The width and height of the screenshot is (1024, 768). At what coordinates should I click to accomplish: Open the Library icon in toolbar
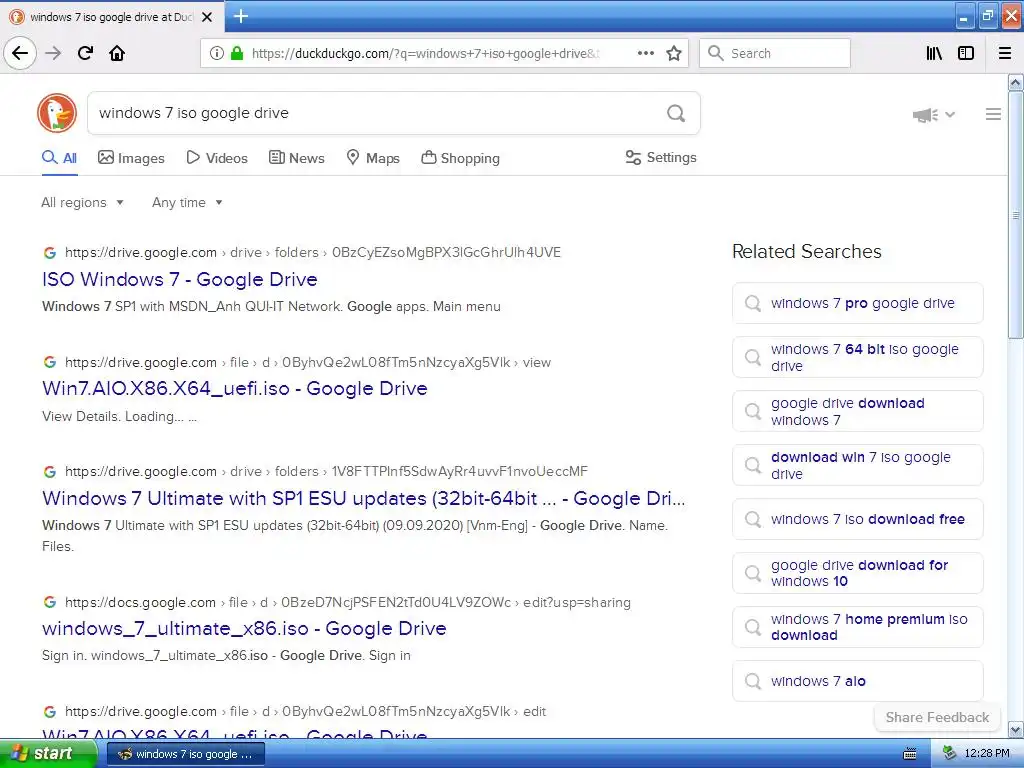pyautogui.click(x=934, y=53)
